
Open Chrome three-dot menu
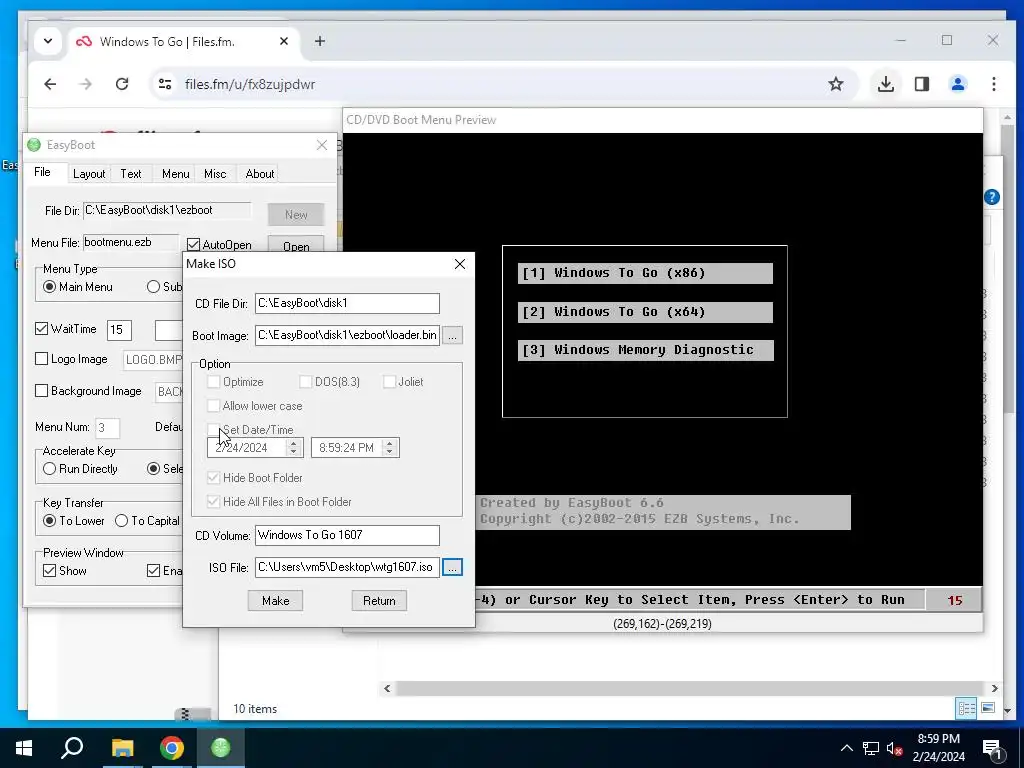(994, 84)
